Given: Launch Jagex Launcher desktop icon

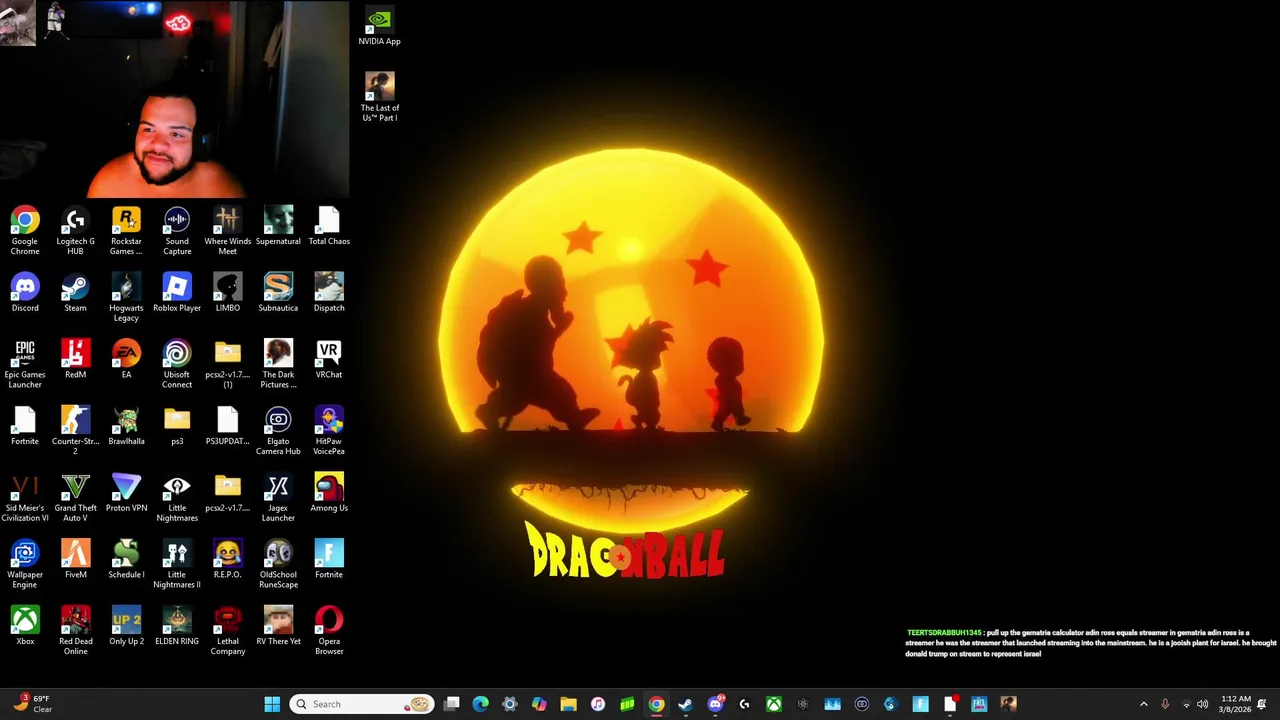Looking at the screenshot, I should point(278,498).
